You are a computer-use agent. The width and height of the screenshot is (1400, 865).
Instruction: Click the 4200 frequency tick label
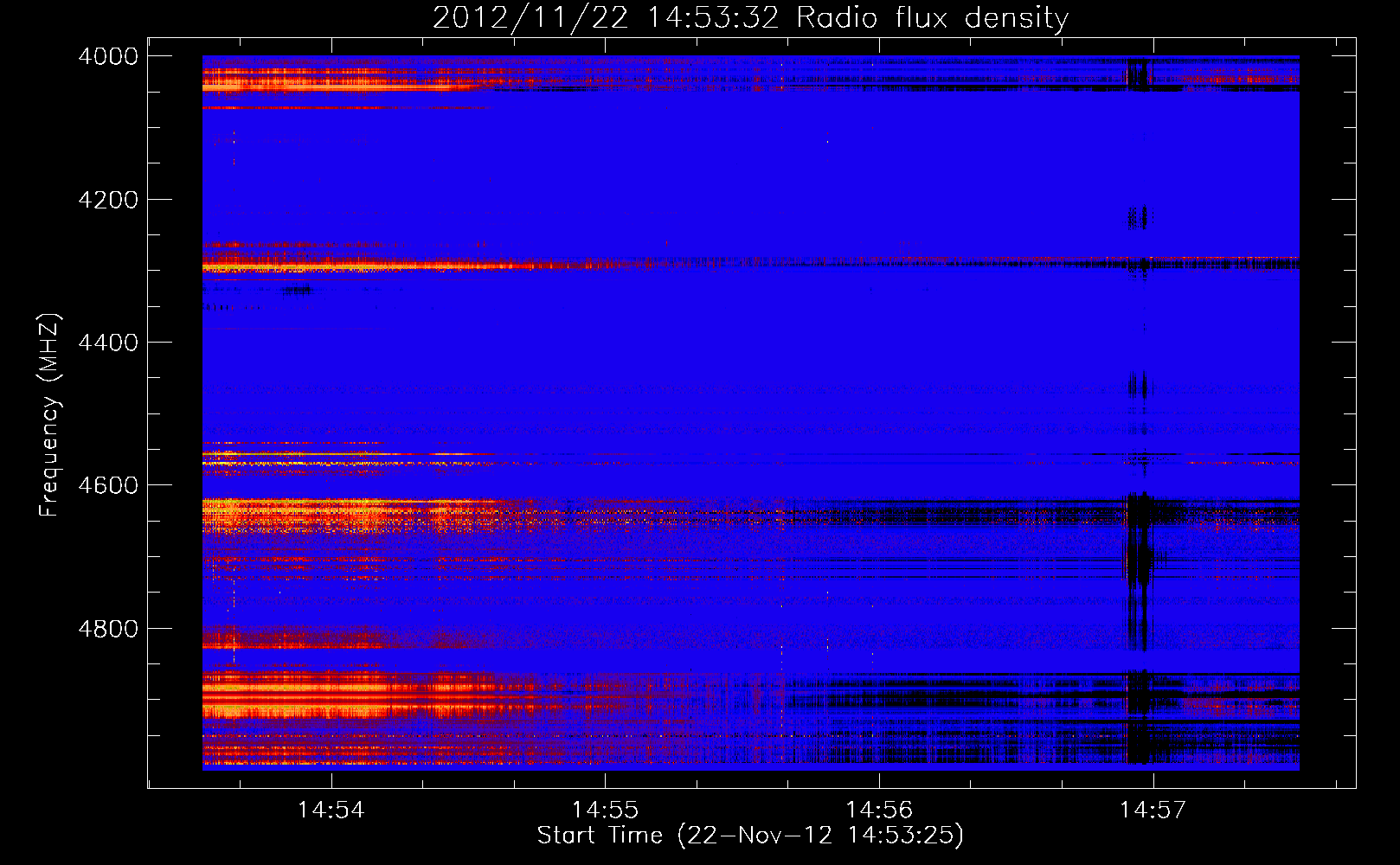tap(108, 200)
